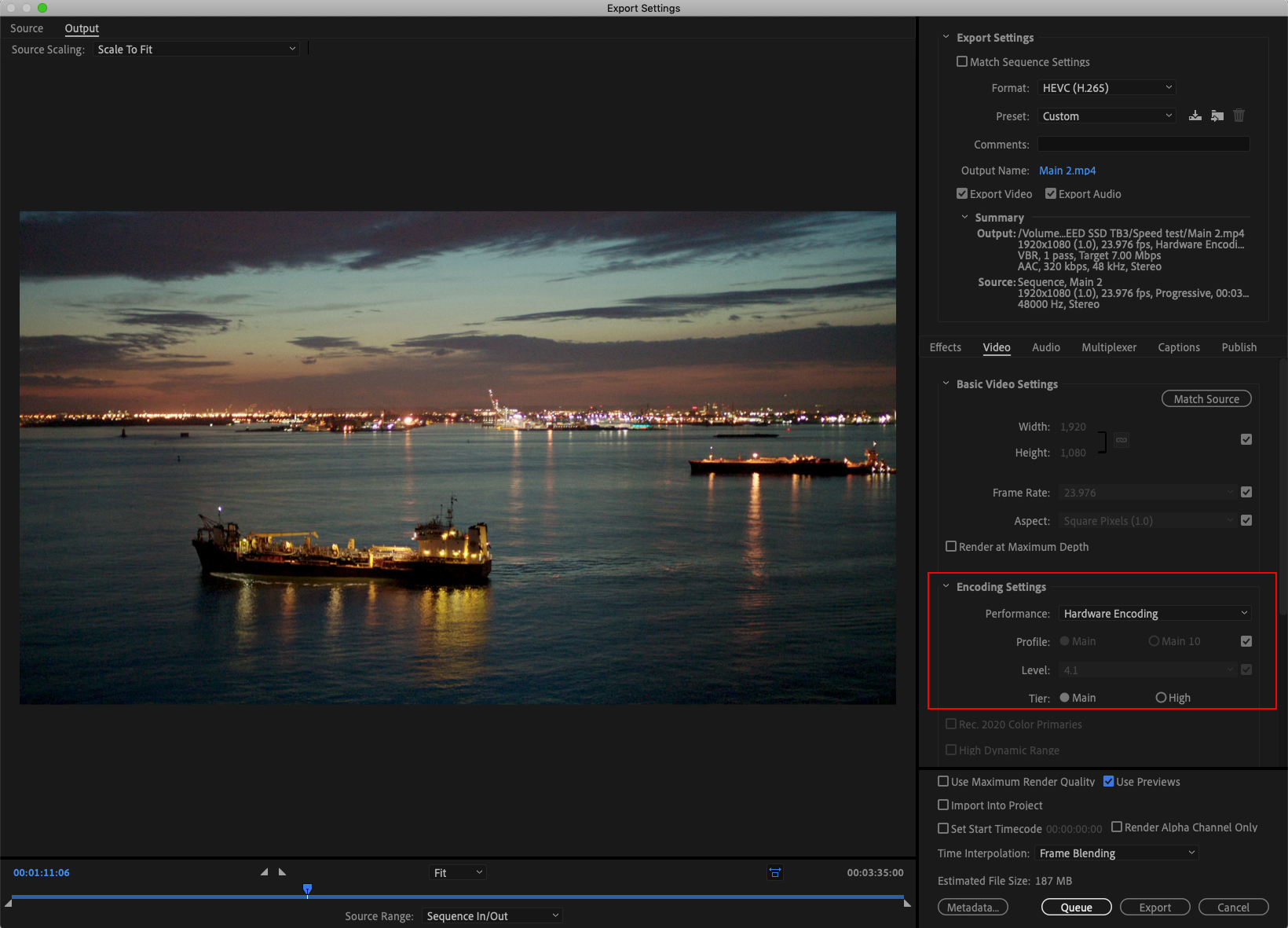This screenshot has height=928, width=1288.
Task: Click the Save Preset icon
Action: (1195, 116)
